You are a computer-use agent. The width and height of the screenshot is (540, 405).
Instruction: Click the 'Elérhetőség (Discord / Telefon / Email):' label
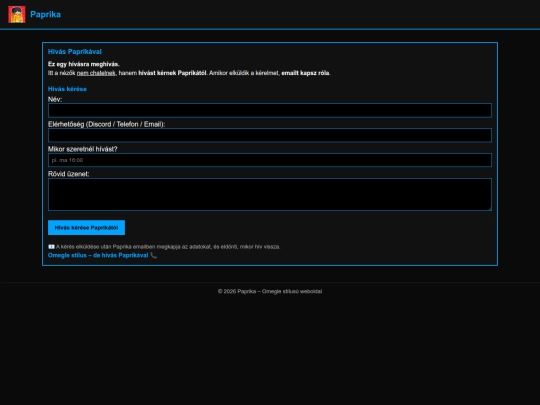click(106, 124)
